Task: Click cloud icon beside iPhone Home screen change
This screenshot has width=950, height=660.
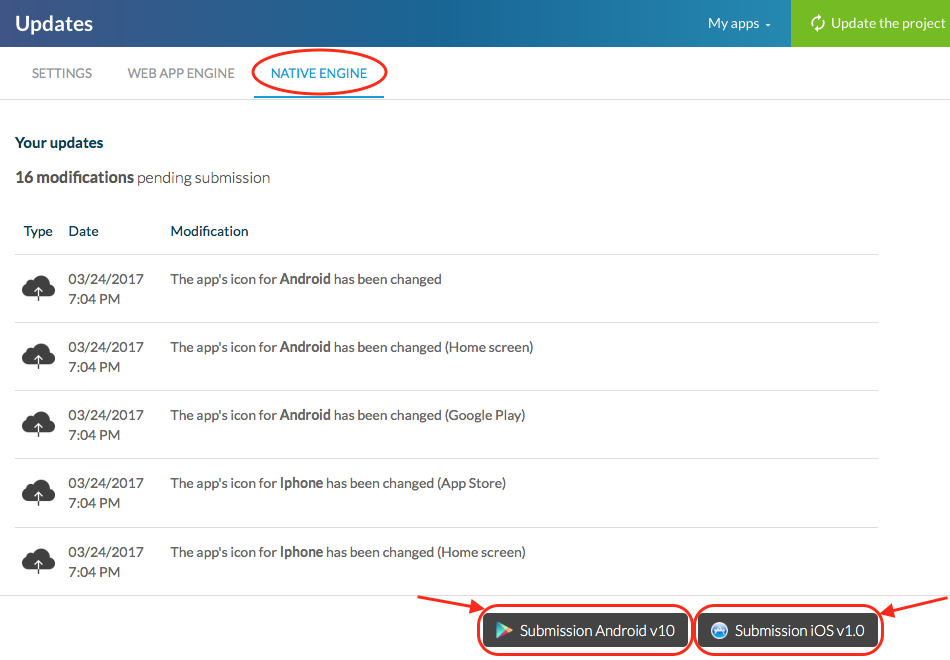Action: [38, 561]
